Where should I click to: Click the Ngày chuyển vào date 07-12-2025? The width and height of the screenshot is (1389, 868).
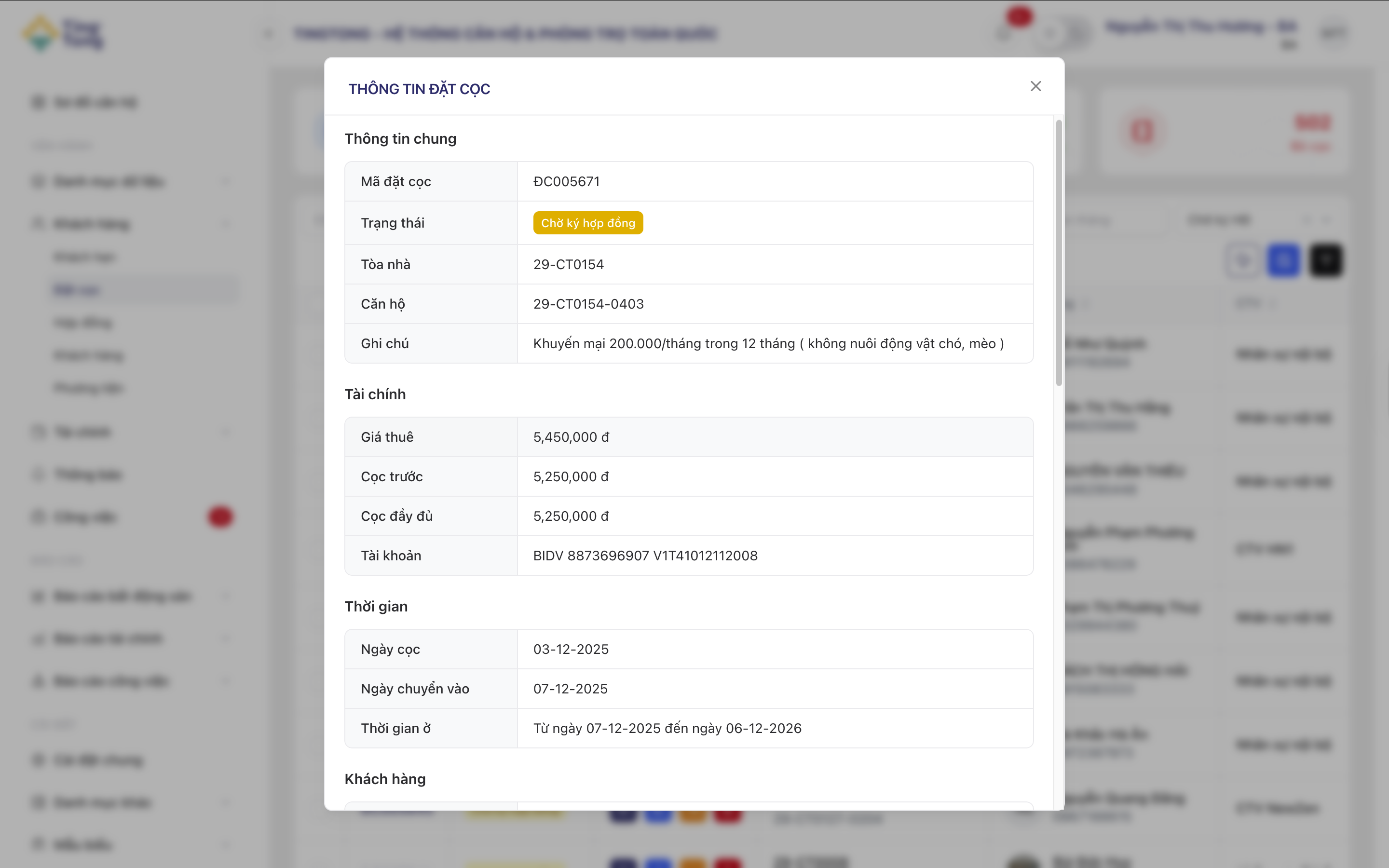pyautogui.click(x=570, y=689)
